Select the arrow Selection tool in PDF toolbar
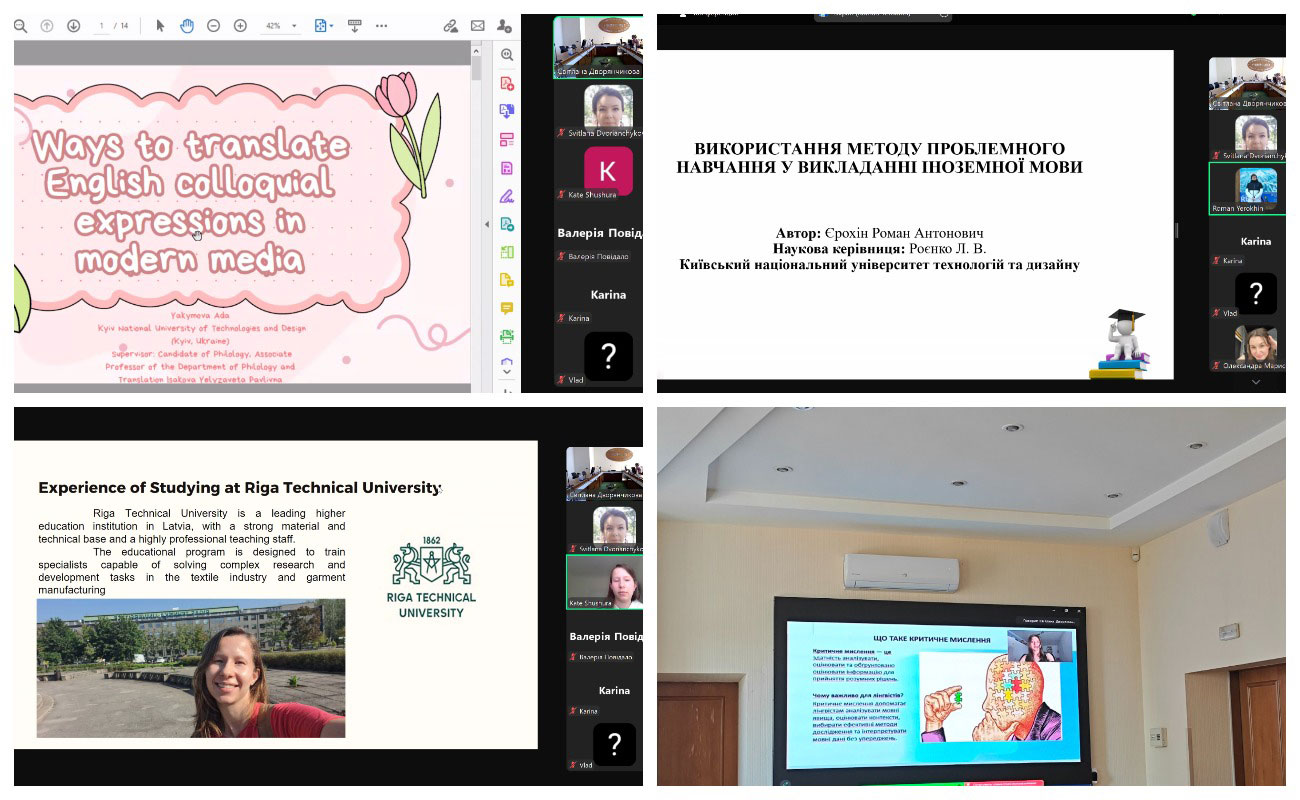 click(160, 26)
